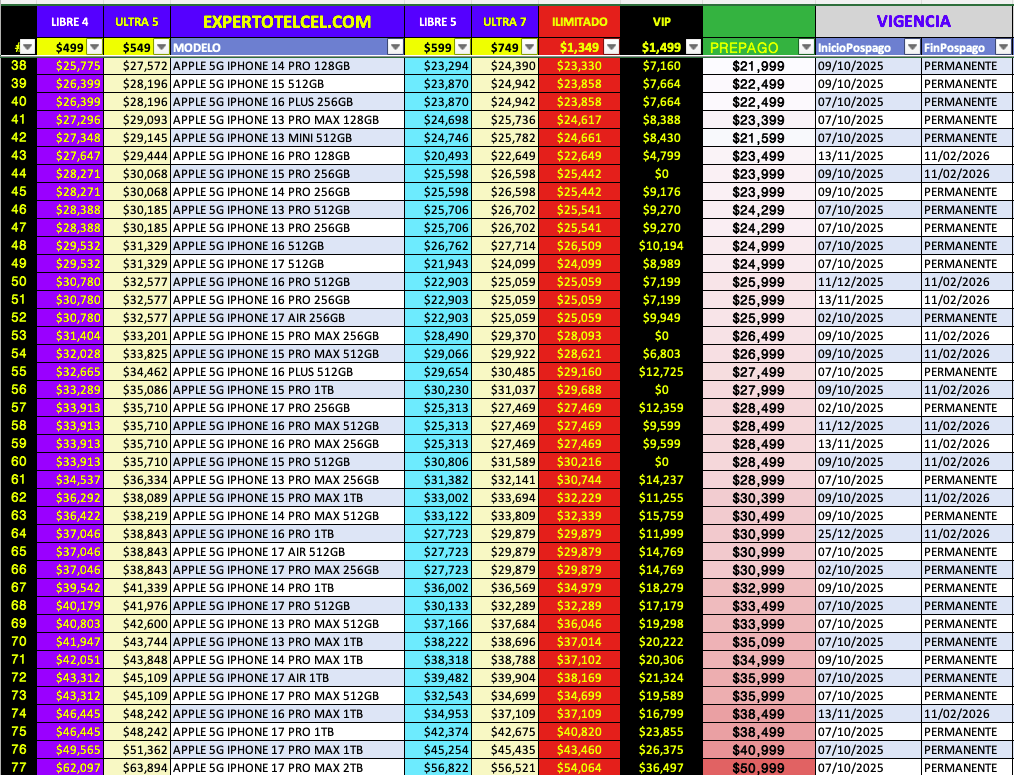The width and height of the screenshot is (1014, 775).
Task: Open the $499 Libre 4 filter dropdown
Action: (93, 47)
